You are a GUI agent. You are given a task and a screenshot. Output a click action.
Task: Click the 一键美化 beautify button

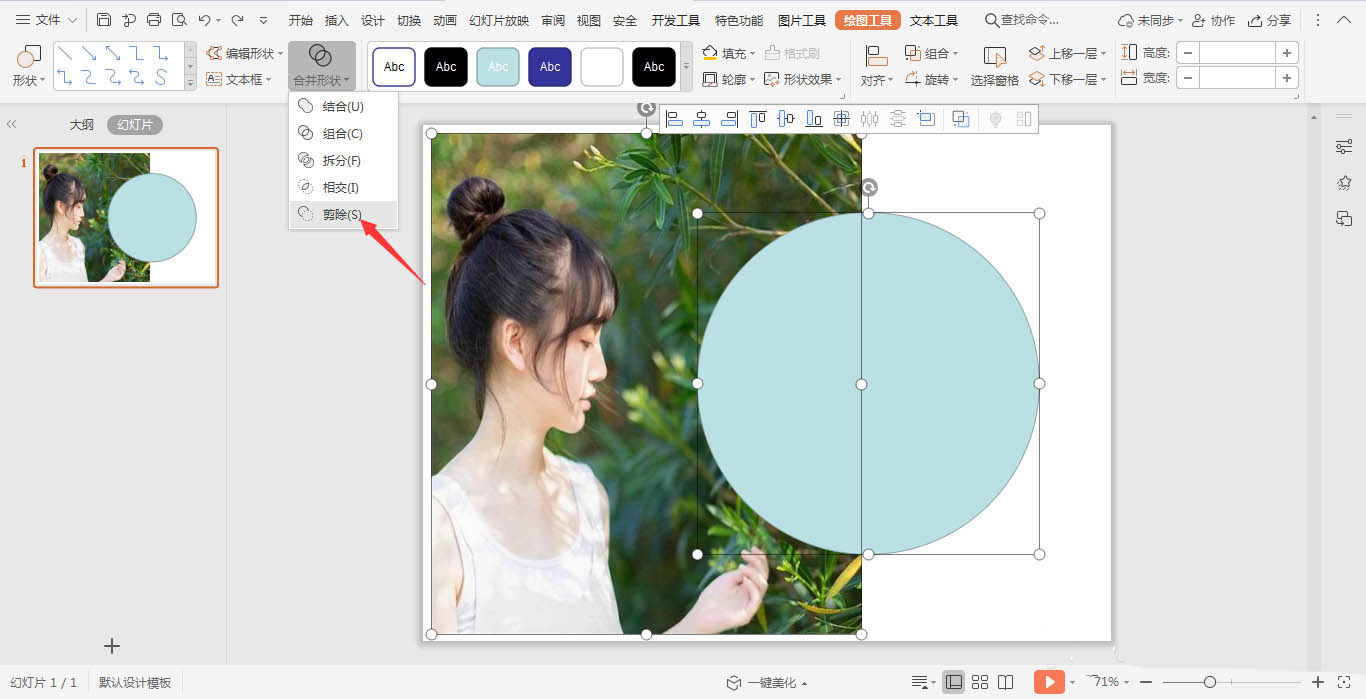[x=767, y=683]
